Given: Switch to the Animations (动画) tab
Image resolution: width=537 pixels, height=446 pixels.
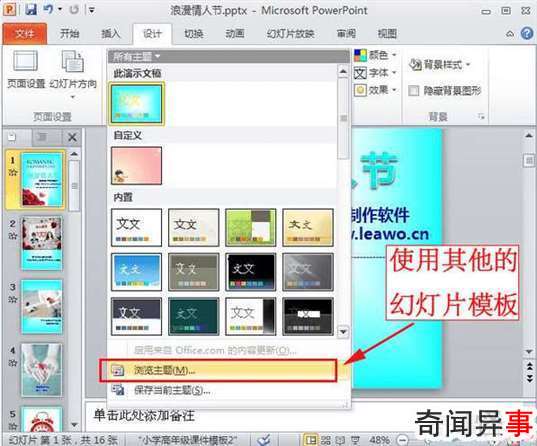Looking at the screenshot, I should tap(235, 34).
